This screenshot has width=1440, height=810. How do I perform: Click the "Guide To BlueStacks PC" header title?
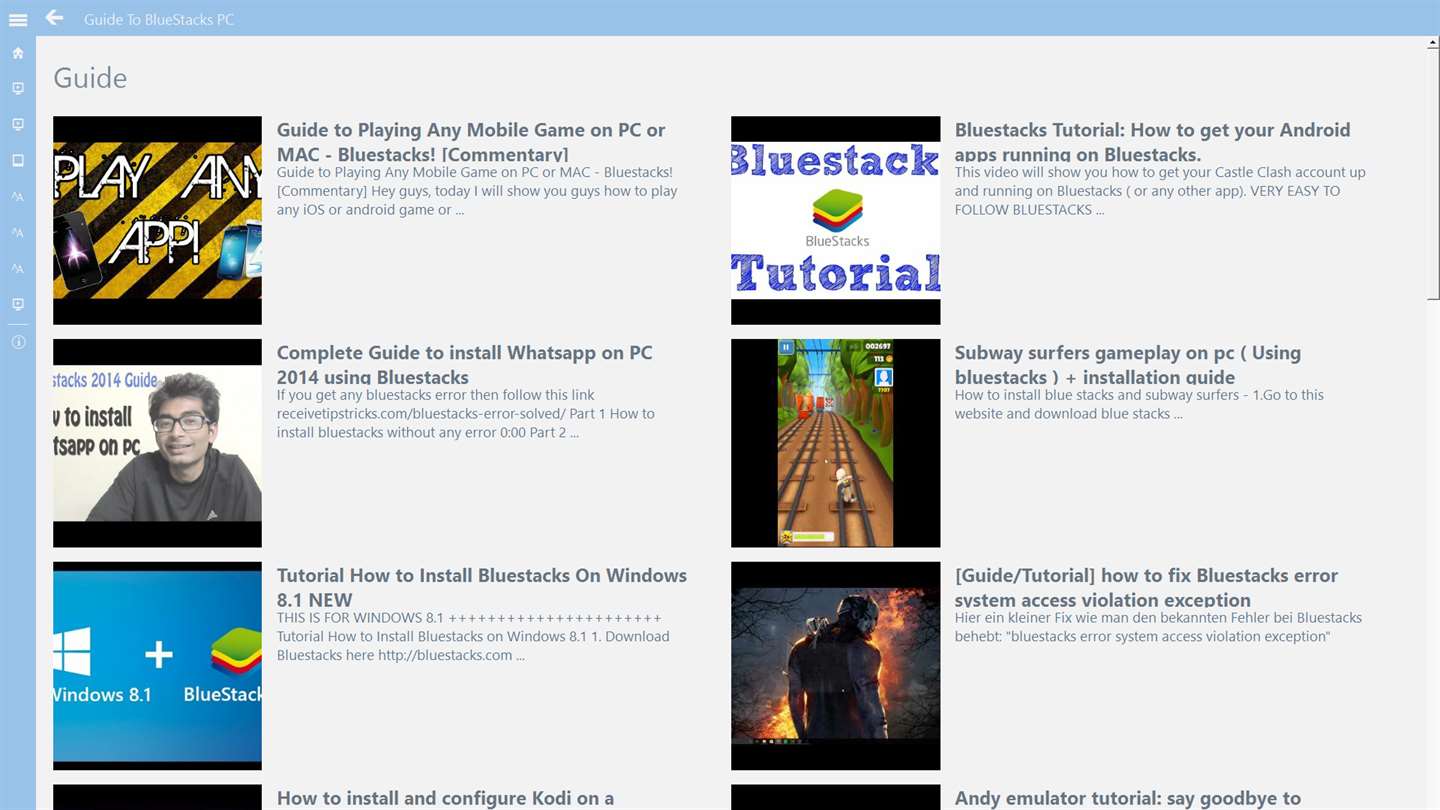tap(159, 19)
